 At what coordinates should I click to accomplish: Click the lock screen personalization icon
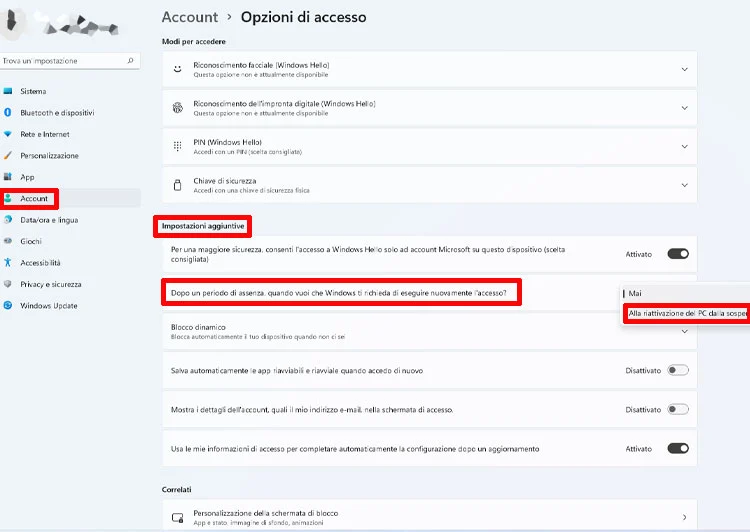pos(177,518)
